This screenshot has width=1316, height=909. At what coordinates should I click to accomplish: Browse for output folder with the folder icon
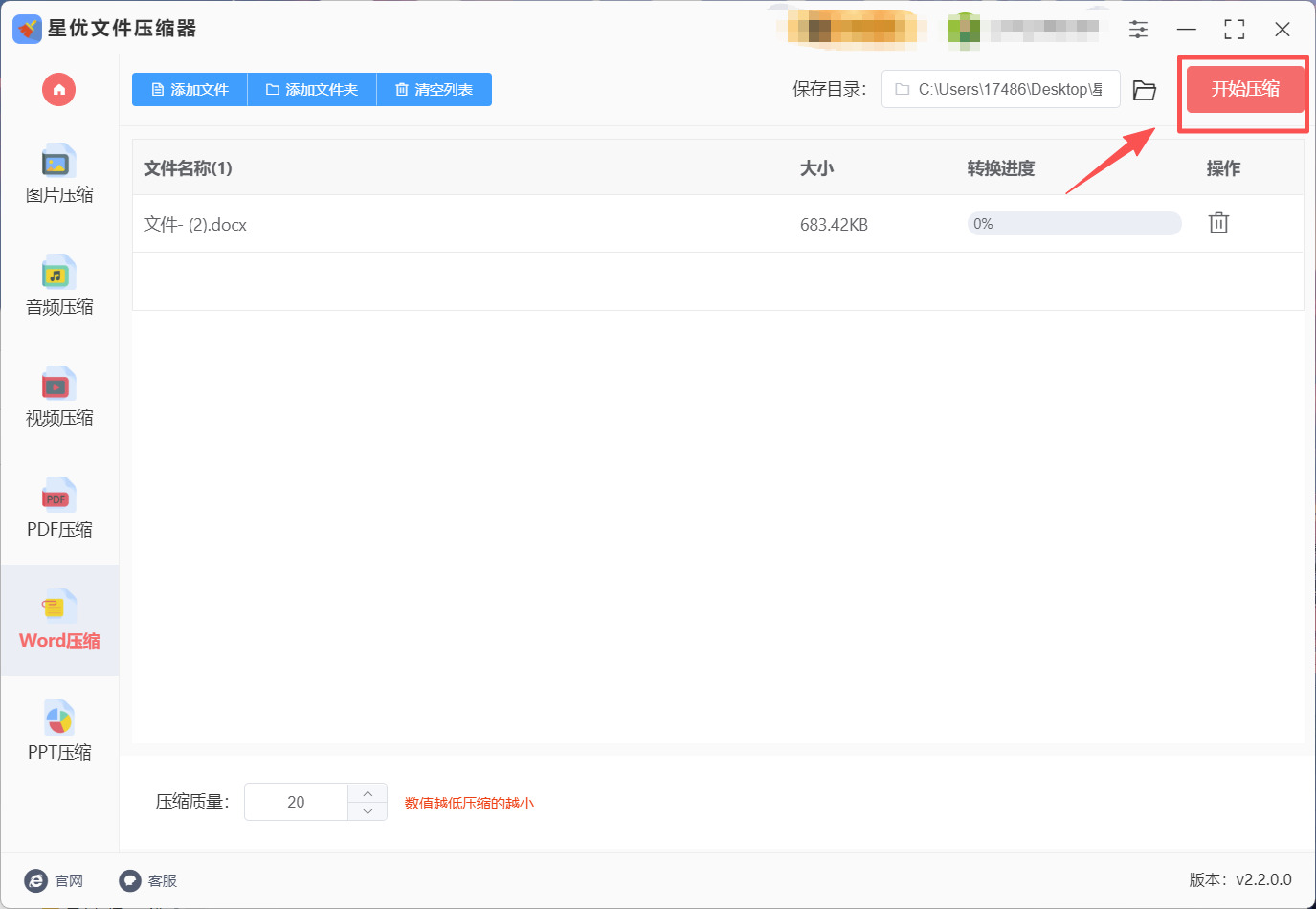(1145, 90)
